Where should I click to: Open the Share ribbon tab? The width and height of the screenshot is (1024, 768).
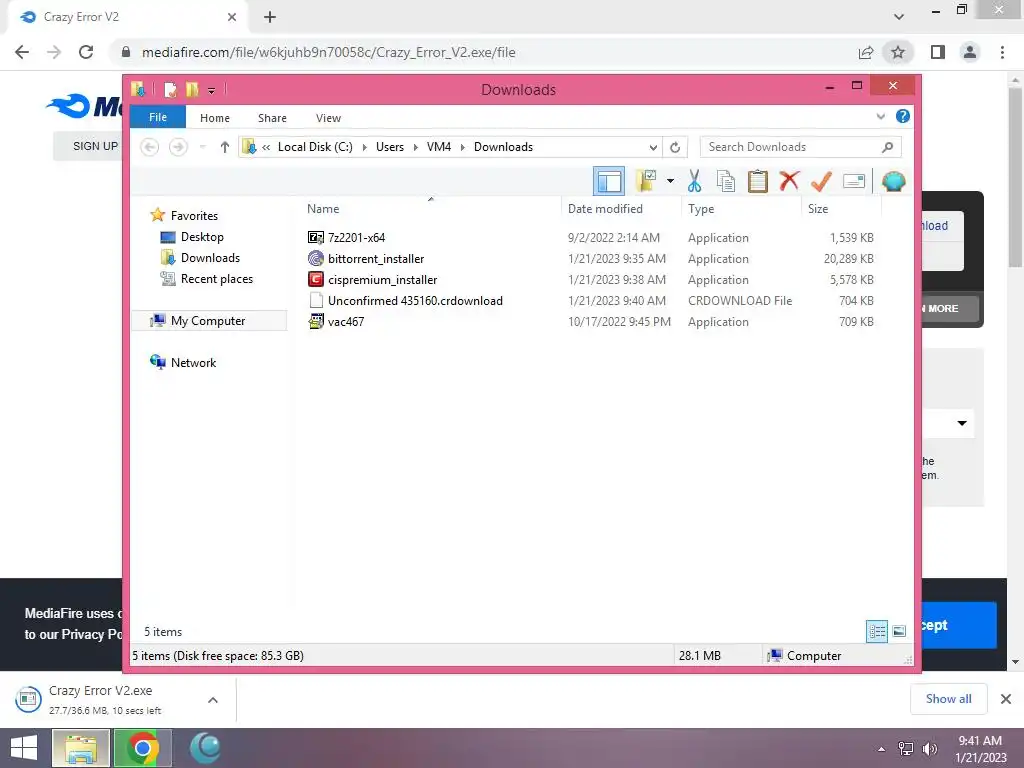tap(272, 118)
